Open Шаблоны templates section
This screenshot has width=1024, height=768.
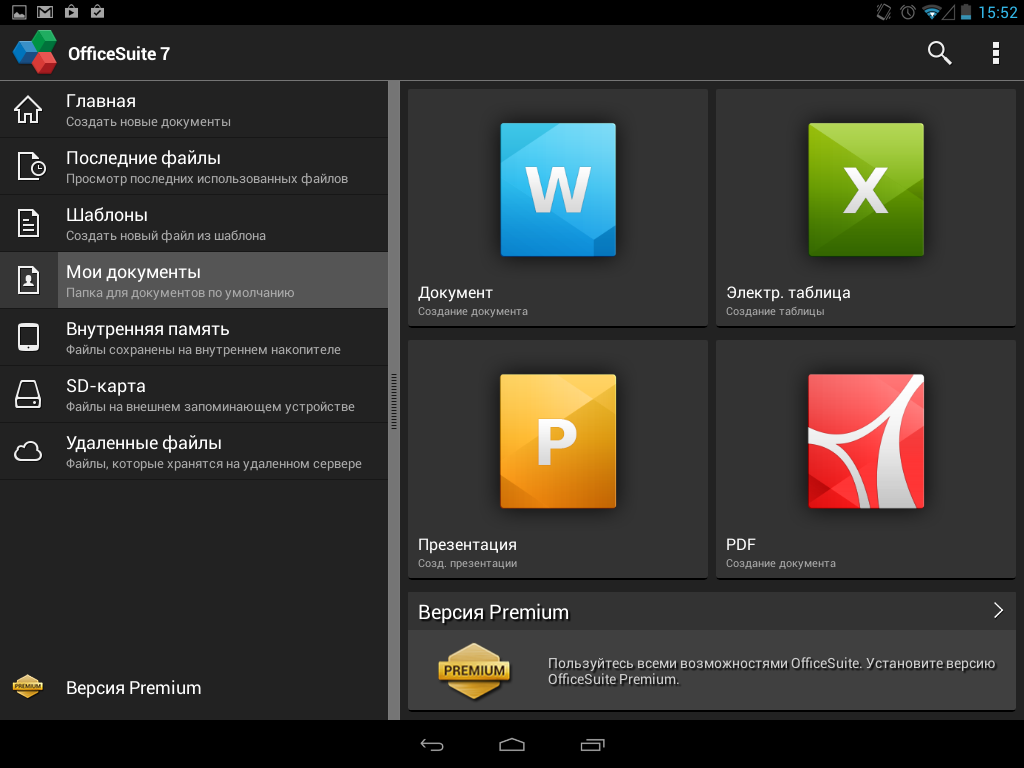click(x=194, y=223)
